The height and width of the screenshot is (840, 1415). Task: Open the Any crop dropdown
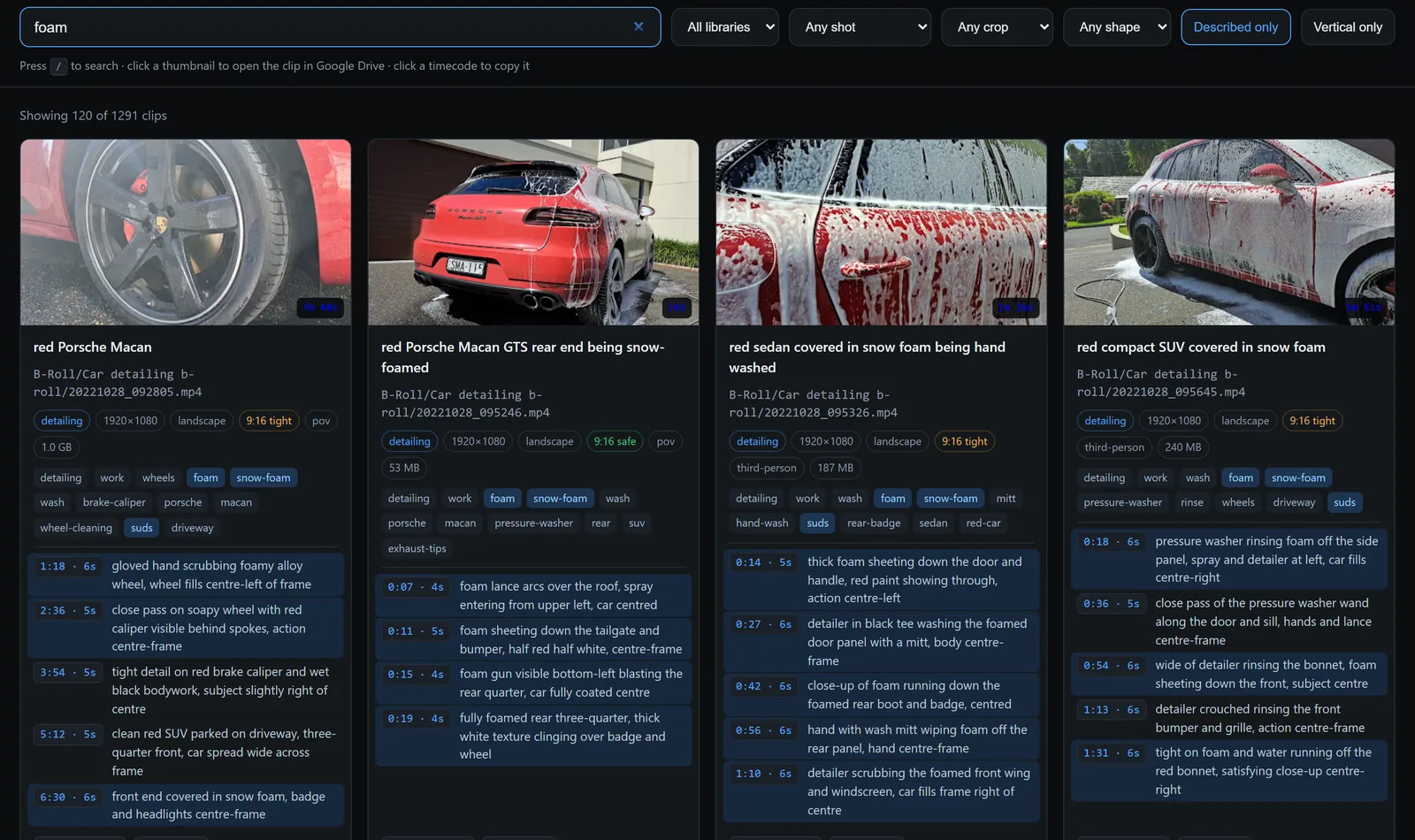click(x=998, y=27)
